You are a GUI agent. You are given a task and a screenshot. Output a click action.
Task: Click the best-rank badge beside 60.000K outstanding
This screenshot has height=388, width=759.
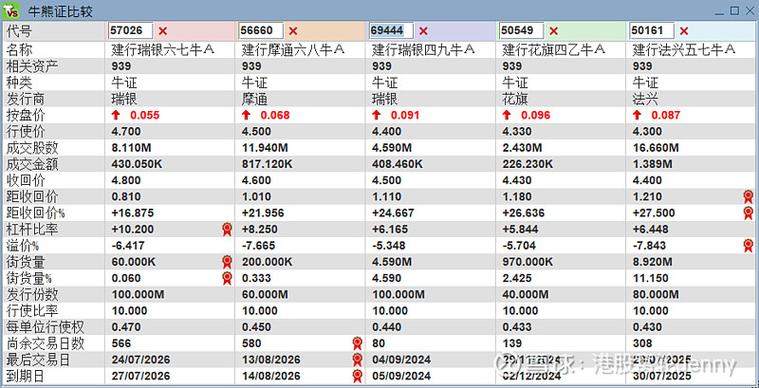point(227,262)
